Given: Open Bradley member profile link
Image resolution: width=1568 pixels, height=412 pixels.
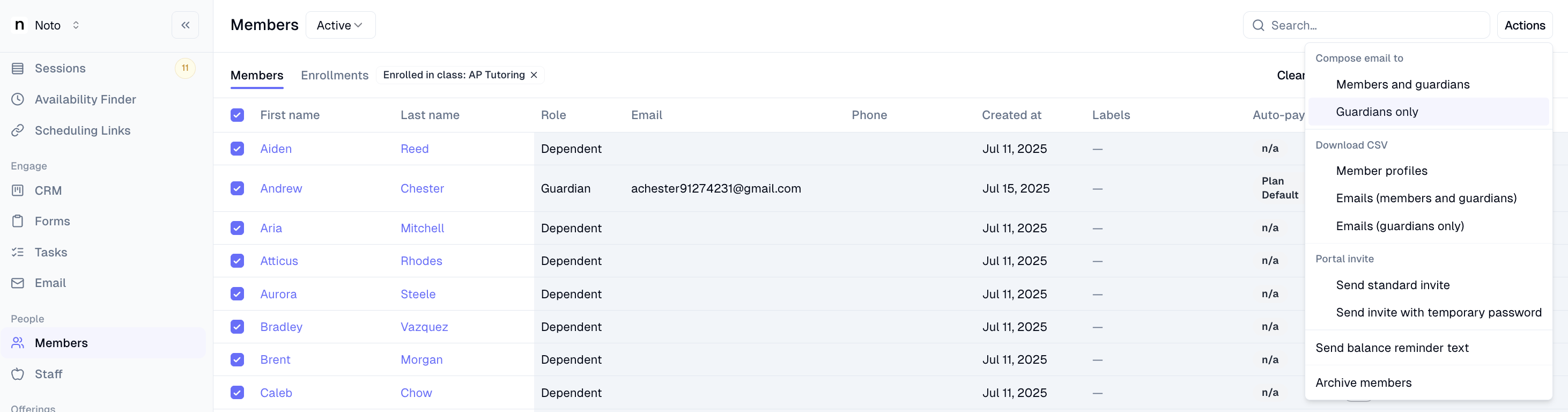Looking at the screenshot, I should 281,327.
